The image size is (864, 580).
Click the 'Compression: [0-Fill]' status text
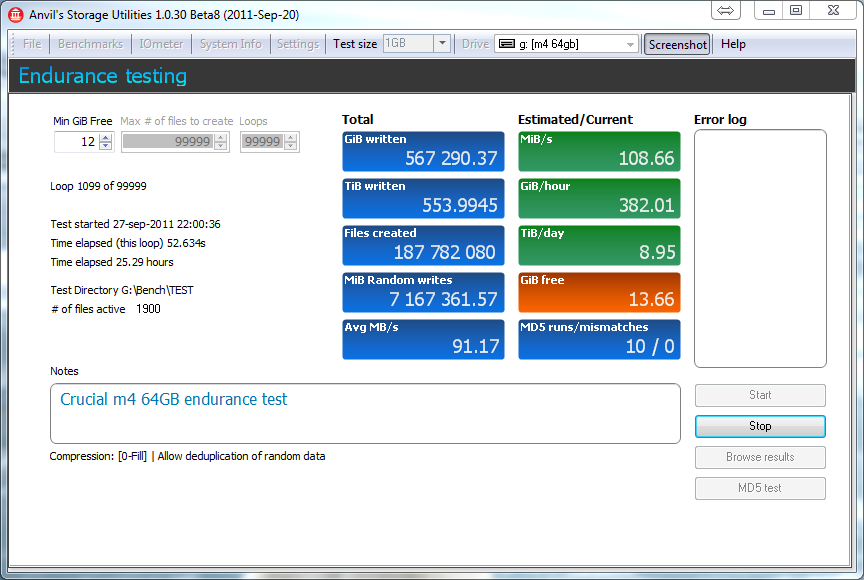[98, 456]
